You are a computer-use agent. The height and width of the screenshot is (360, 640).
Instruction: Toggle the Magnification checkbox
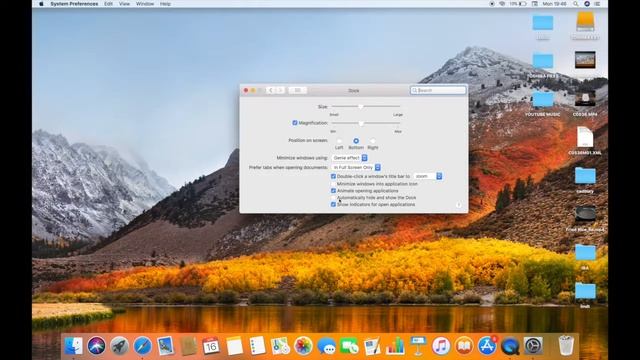pos(295,123)
